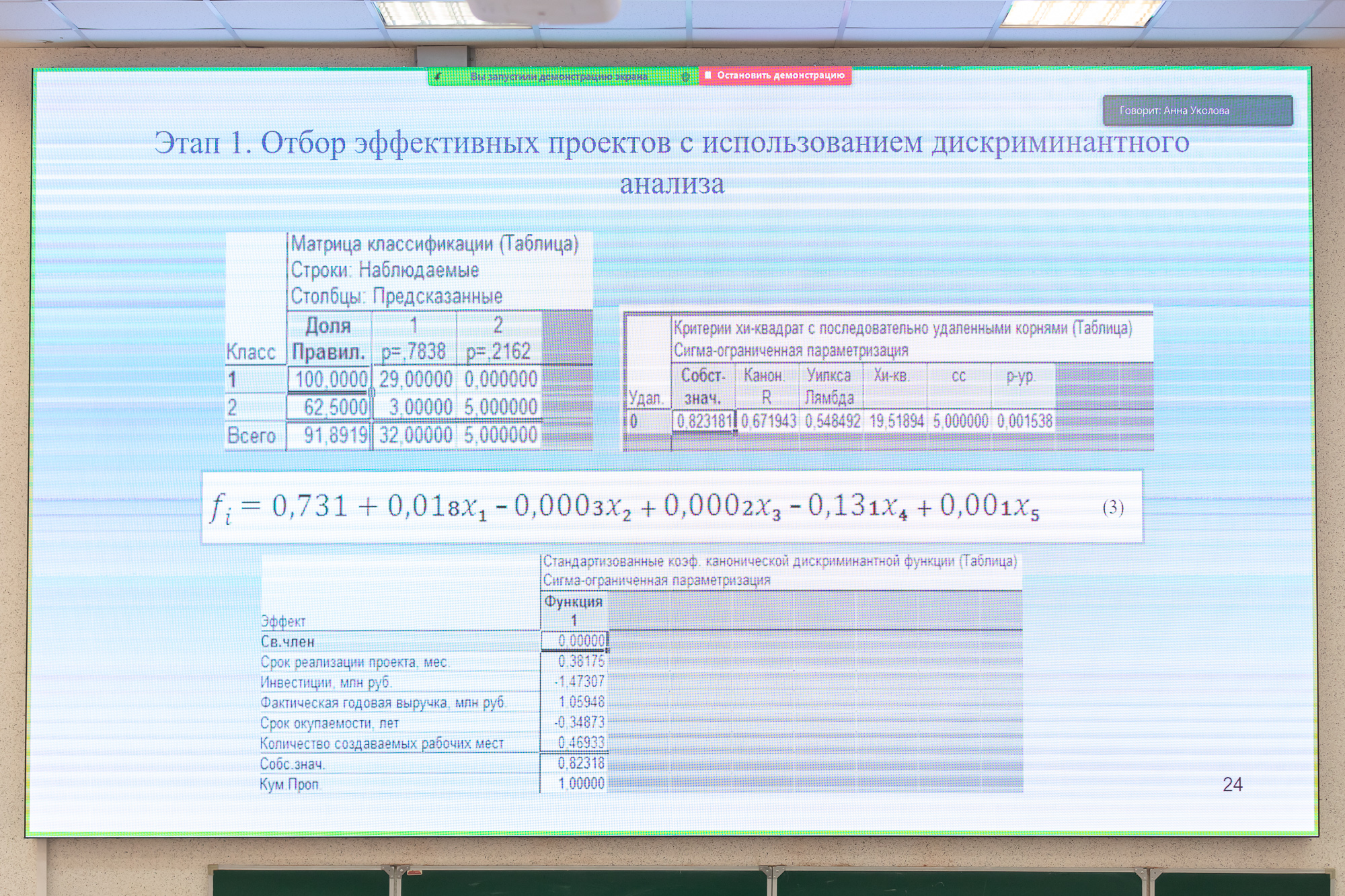Select the 0,001538 p-level cell
Image resolution: width=1345 pixels, height=896 pixels.
1024,421
